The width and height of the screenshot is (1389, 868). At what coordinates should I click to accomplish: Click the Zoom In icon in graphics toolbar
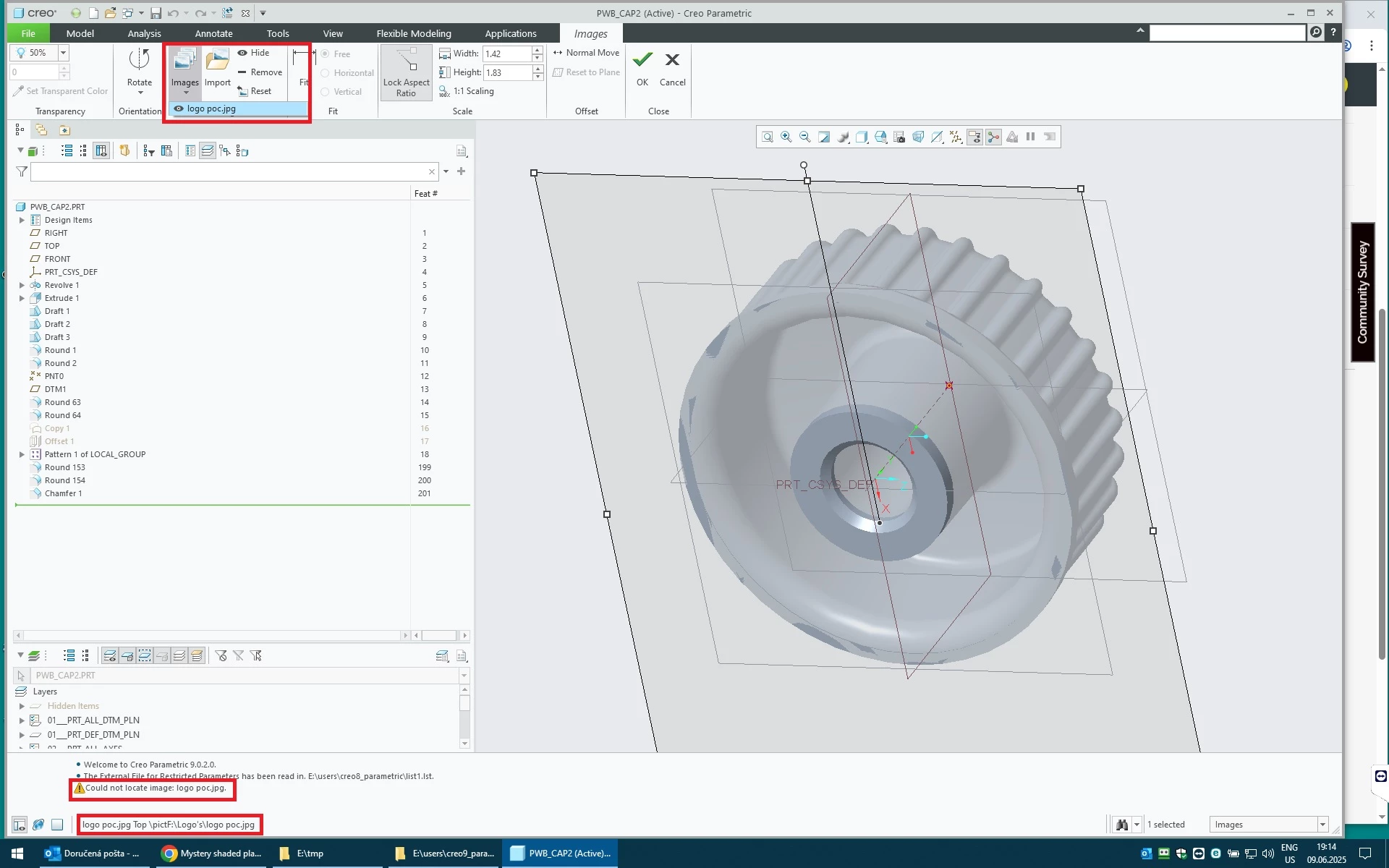click(786, 137)
